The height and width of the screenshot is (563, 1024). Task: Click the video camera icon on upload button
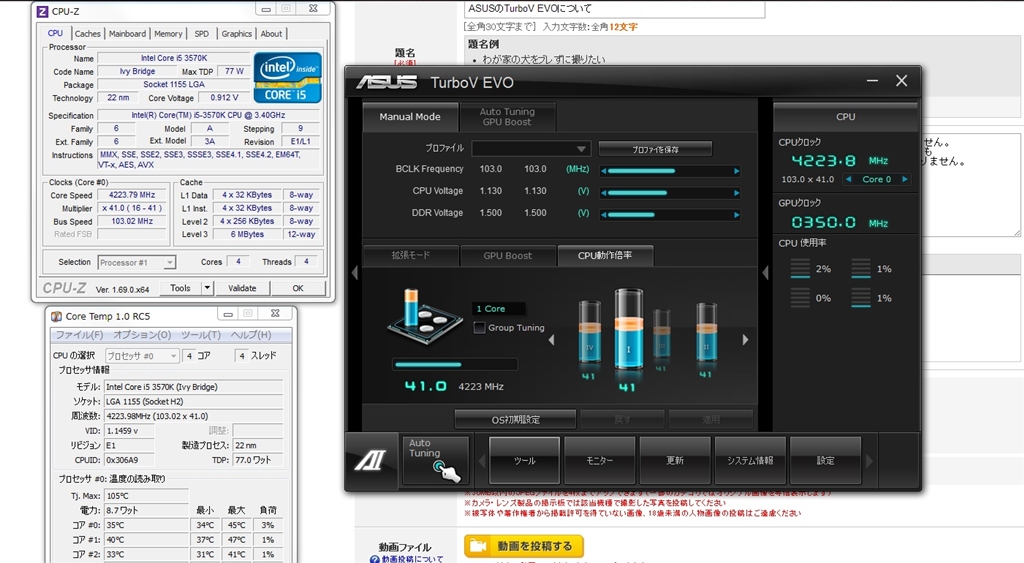click(479, 545)
